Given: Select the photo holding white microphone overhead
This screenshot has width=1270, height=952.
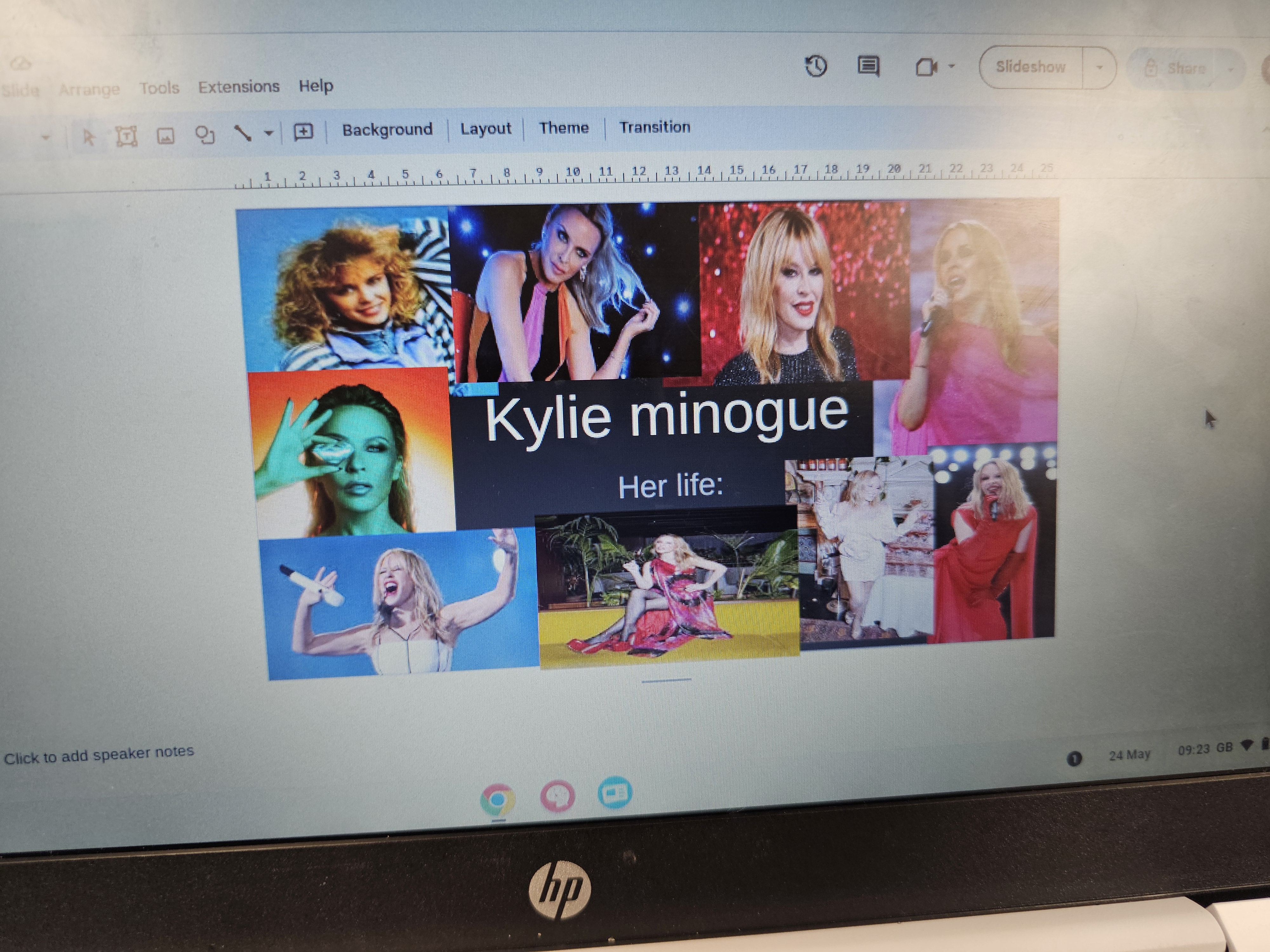Looking at the screenshot, I should tap(400, 605).
